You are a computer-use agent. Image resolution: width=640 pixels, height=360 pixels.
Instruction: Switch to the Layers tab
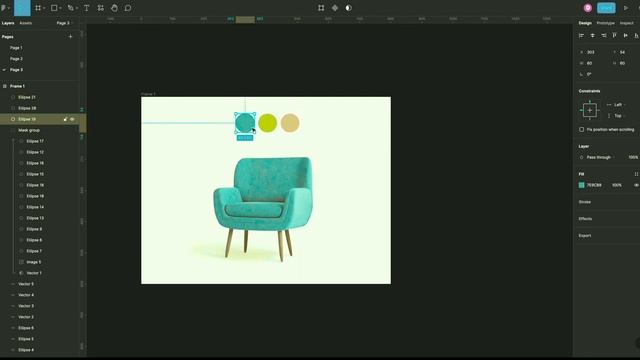coord(8,23)
